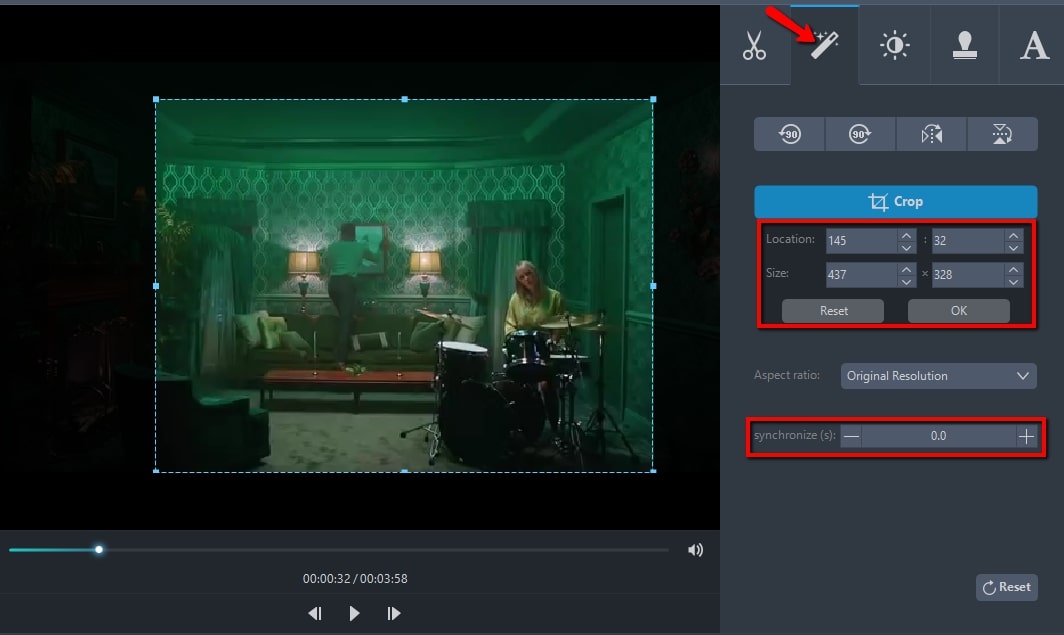1064x635 pixels.
Task: Decrease Size height with down arrow
Action: pos(1014,281)
